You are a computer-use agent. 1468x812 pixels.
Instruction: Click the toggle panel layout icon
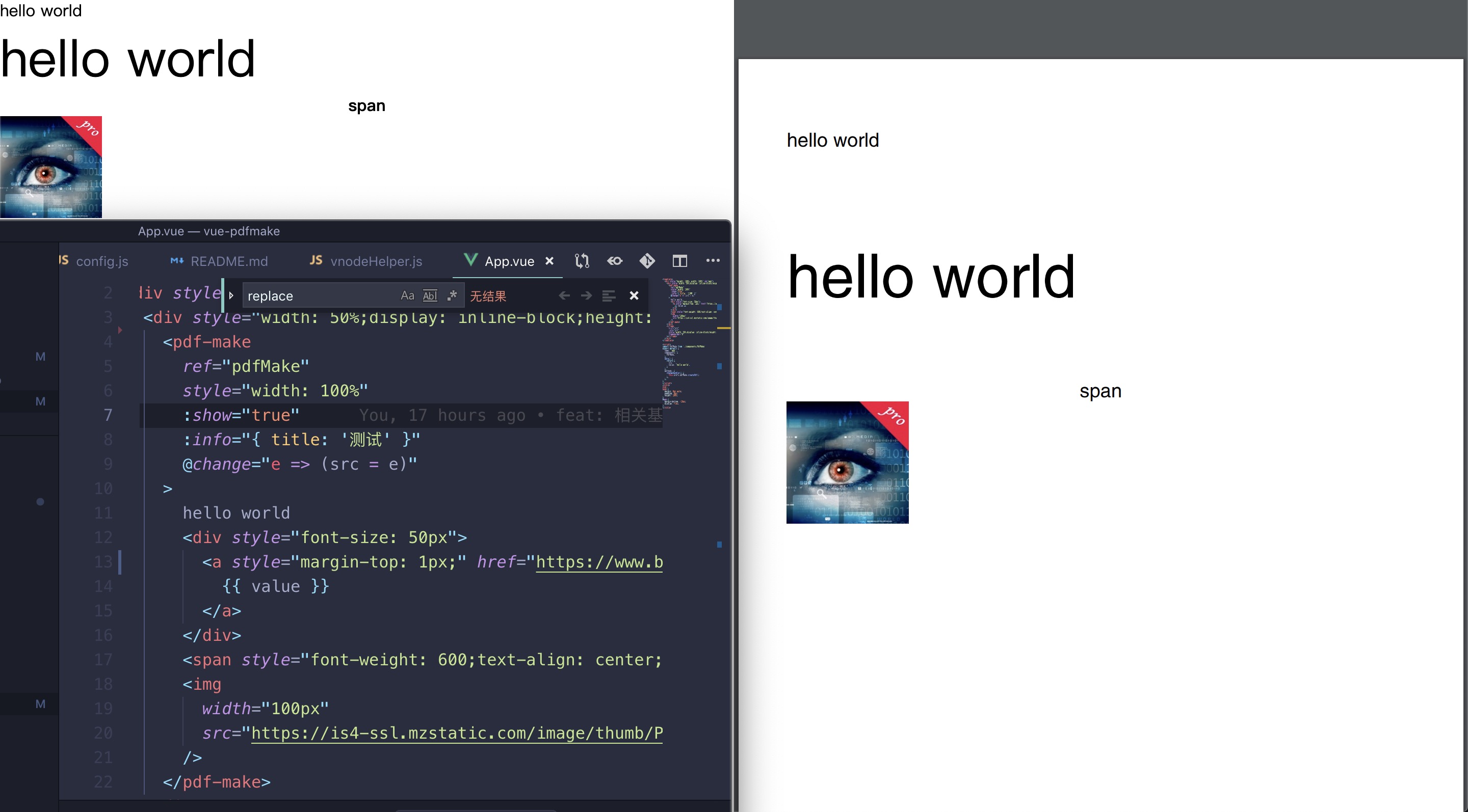point(680,261)
